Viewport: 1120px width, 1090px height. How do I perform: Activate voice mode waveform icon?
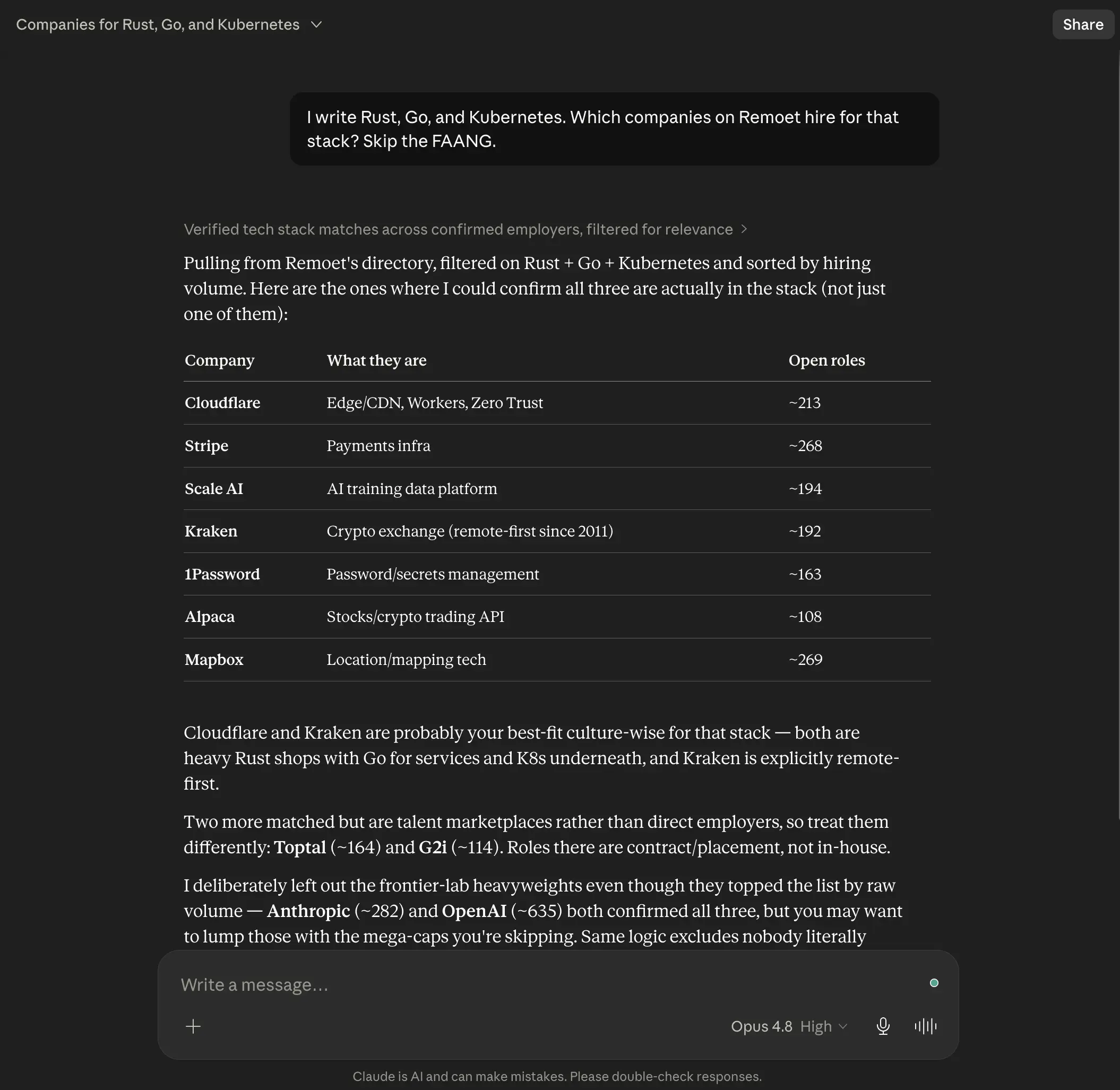(x=925, y=1026)
